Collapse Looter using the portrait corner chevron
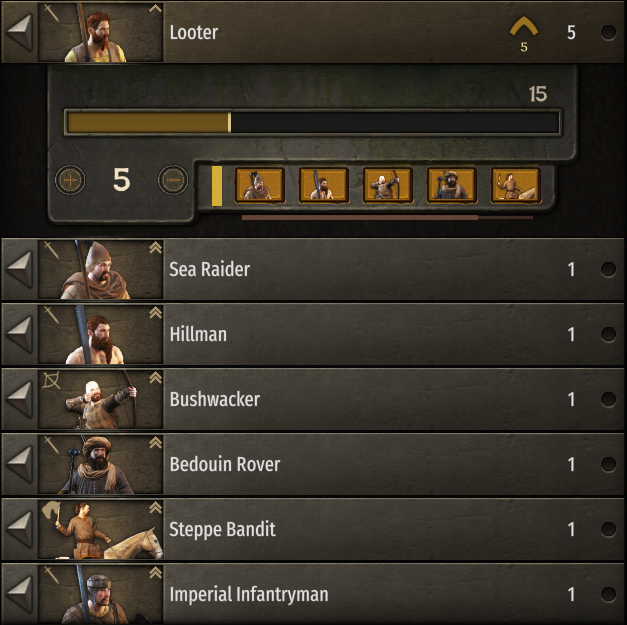627x625 pixels. tap(155, 8)
